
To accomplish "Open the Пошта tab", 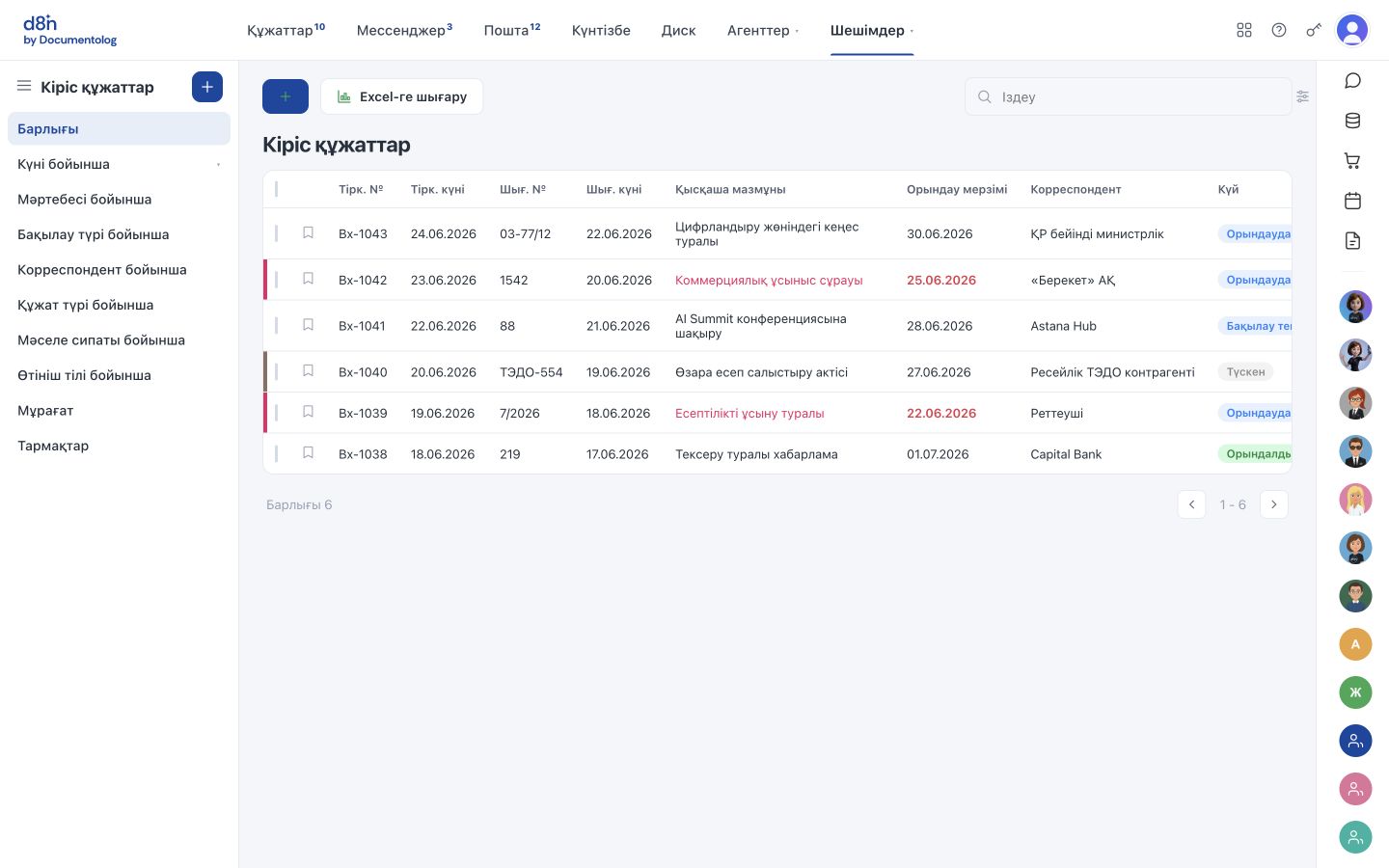I will coord(512,30).
